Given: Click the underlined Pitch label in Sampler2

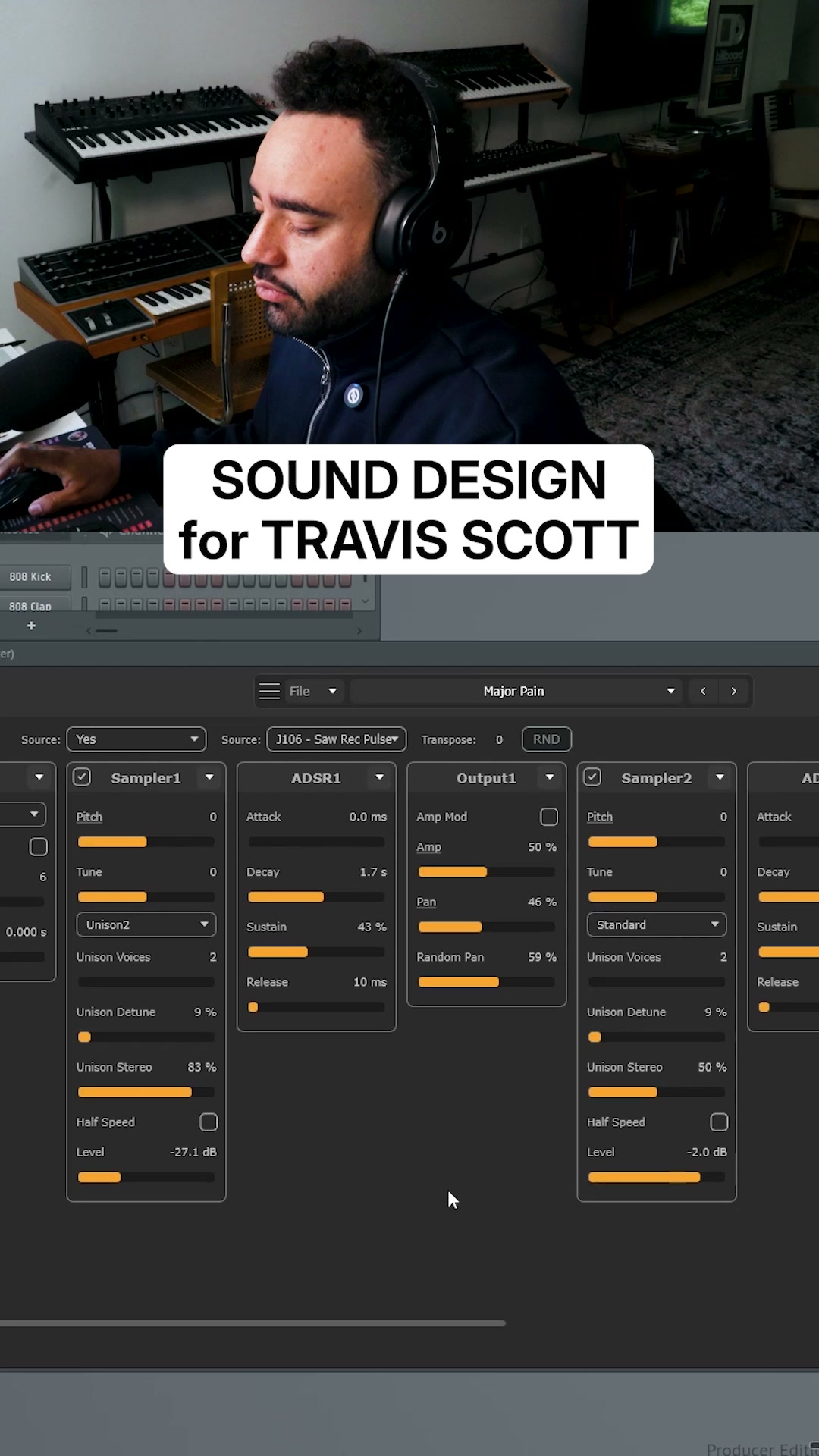Looking at the screenshot, I should click(600, 817).
